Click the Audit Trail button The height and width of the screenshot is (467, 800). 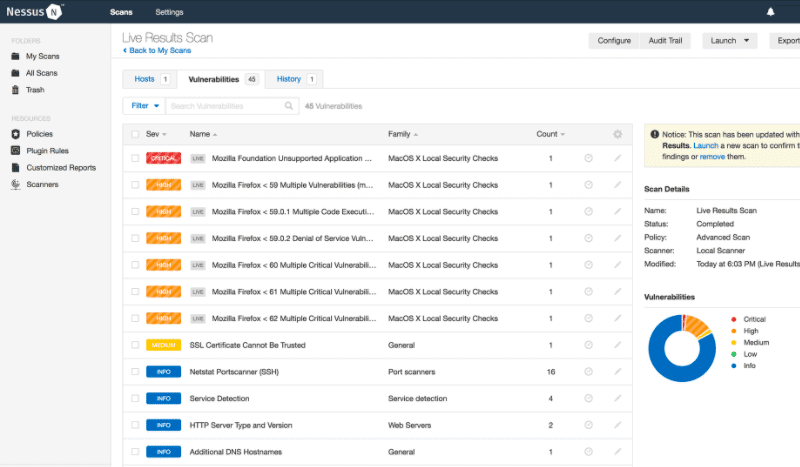pyautogui.click(x=665, y=40)
